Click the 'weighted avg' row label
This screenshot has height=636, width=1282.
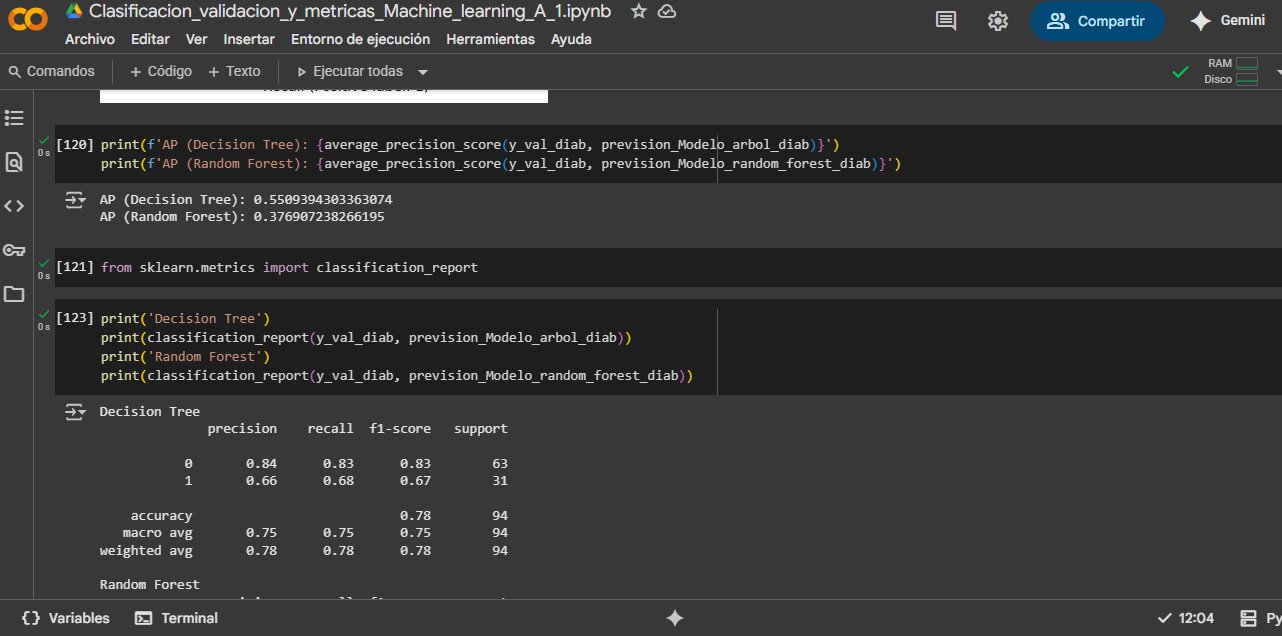pos(146,551)
